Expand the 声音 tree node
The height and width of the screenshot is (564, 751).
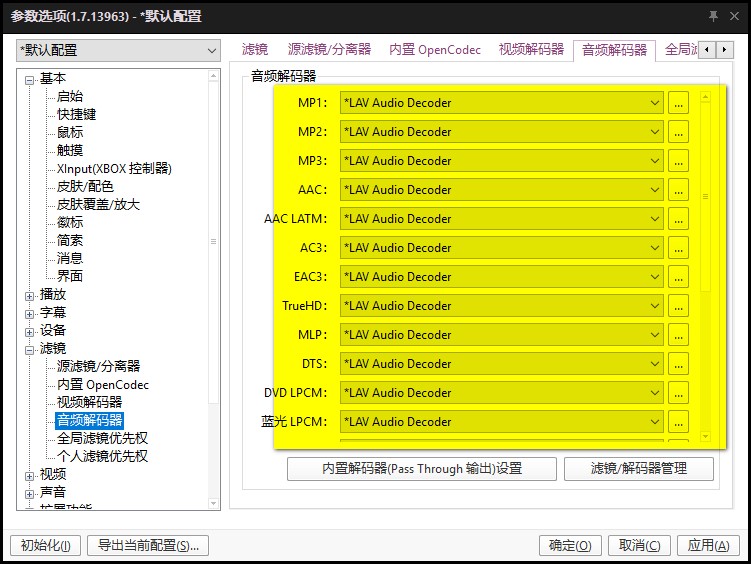tap(30, 494)
